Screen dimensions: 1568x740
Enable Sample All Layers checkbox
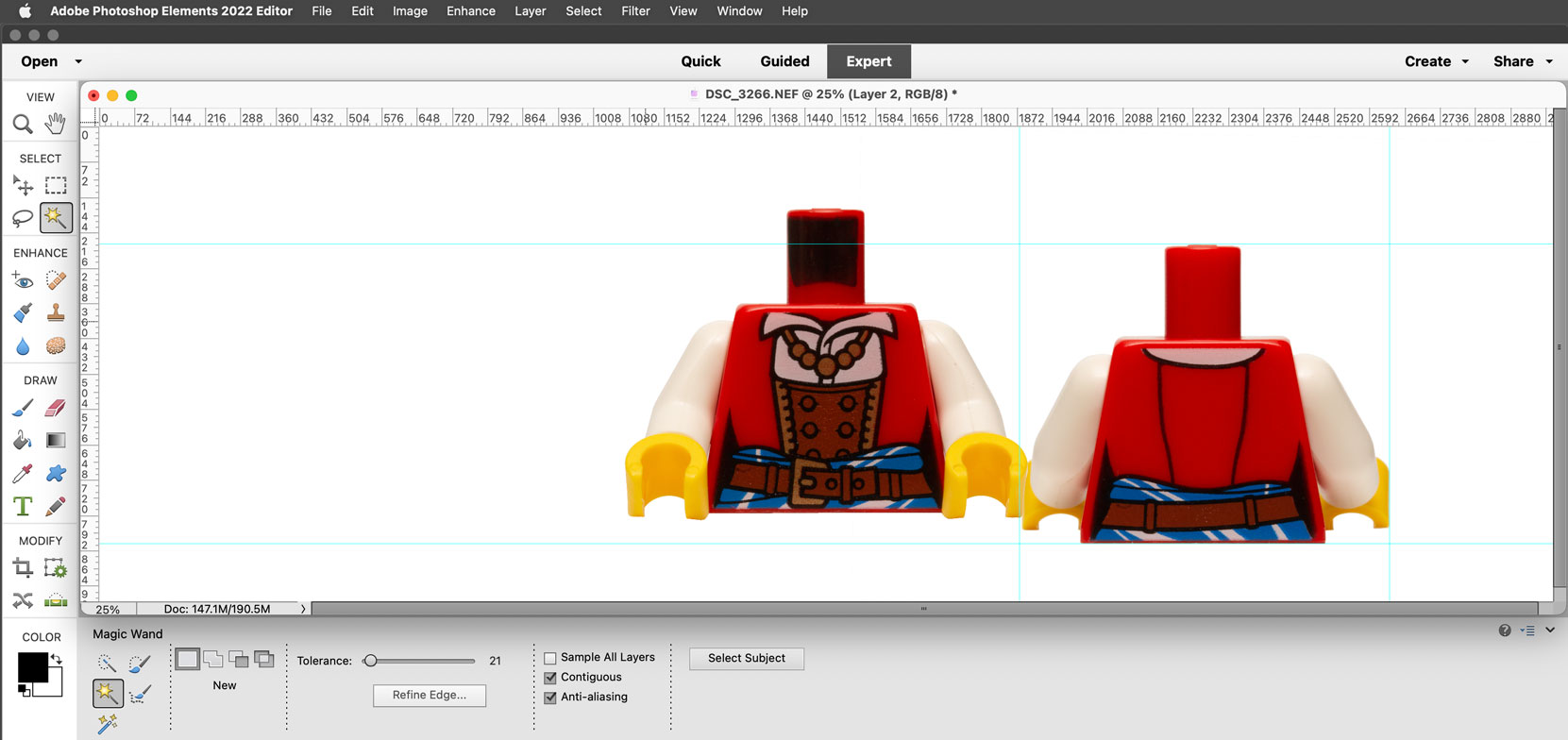point(550,658)
